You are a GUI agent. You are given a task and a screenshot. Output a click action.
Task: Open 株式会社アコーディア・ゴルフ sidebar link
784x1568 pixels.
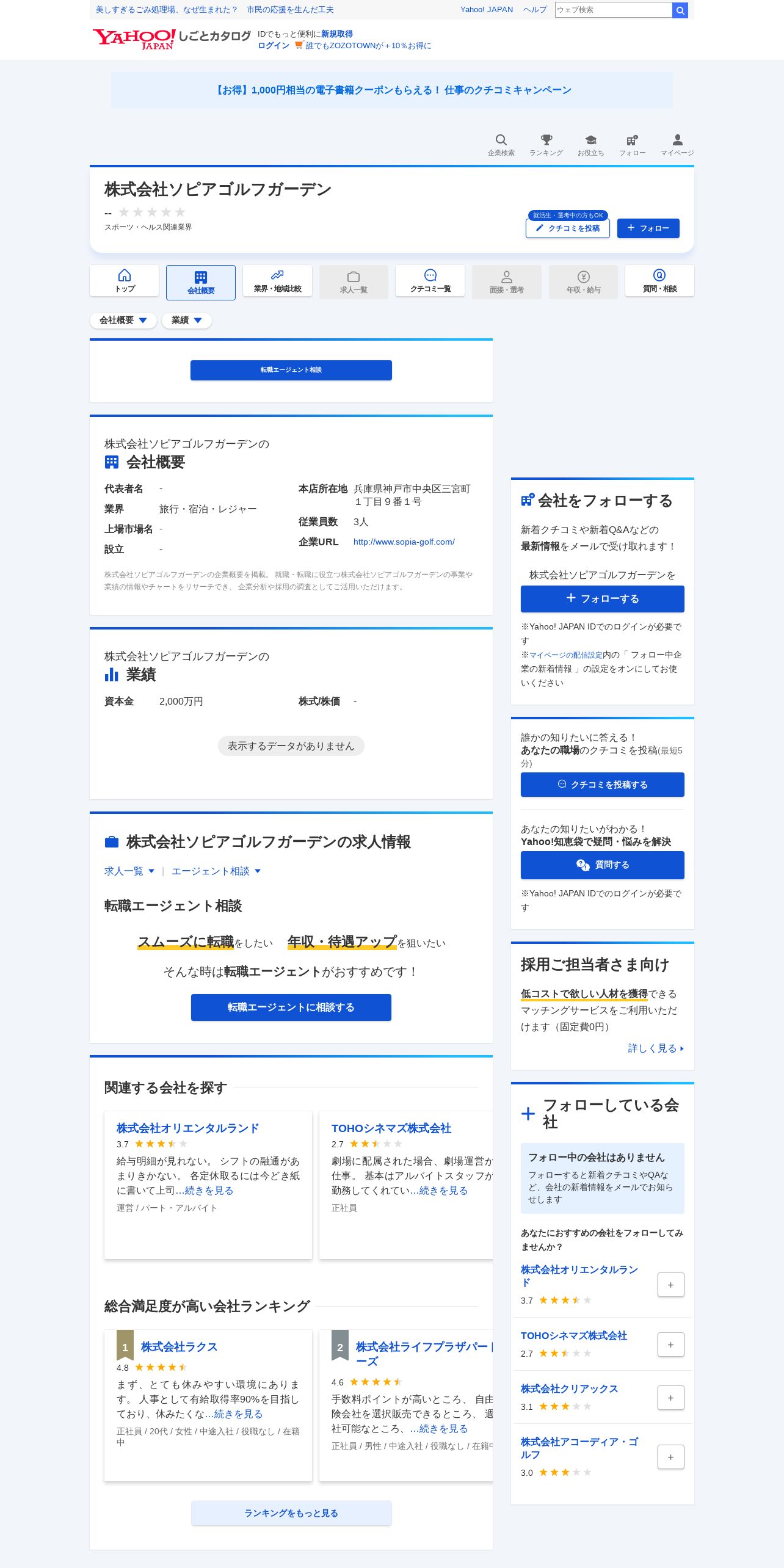coord(579,1448)
